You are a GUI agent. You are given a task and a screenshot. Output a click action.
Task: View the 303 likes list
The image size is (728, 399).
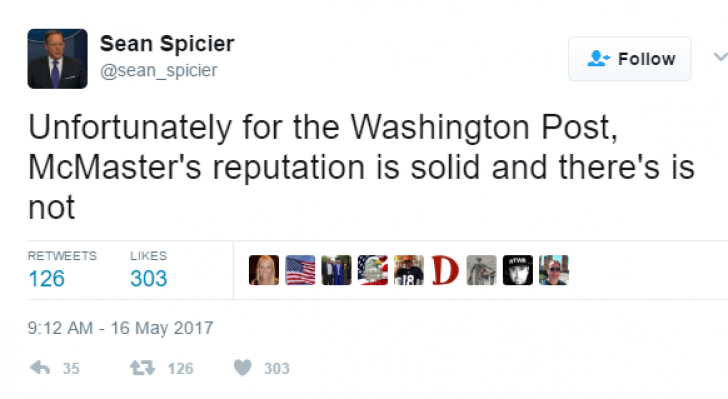click(x=149, y=270)
